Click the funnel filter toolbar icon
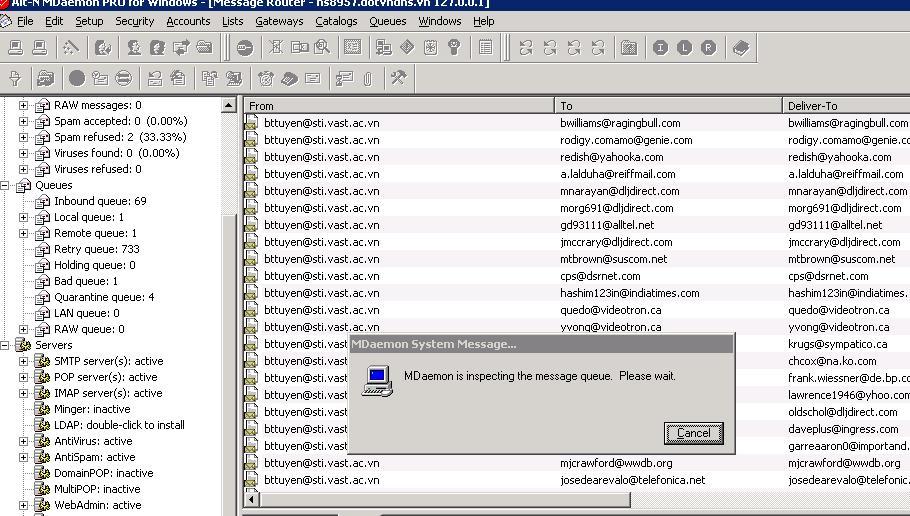 point(15,78)
